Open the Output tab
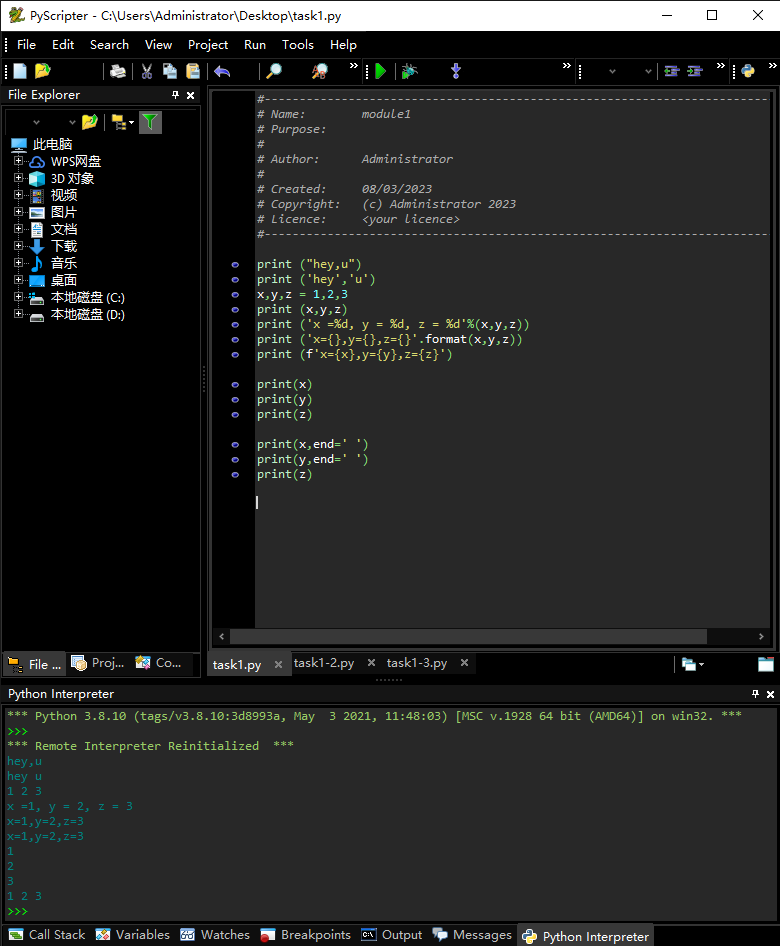Viewport: 780px width, 946px height. (x=392, y=935)
